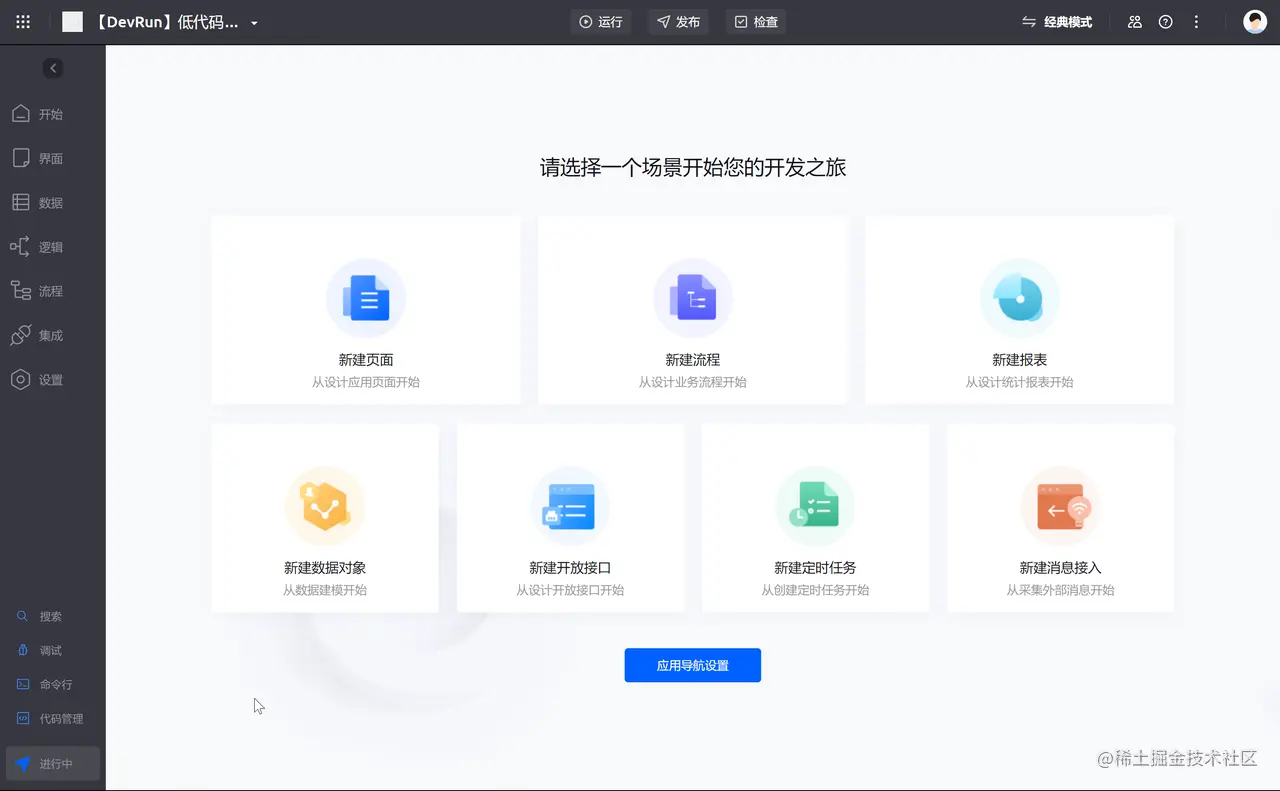
Task: Click the 新建消息接入 message access icon
Action: pyautogui.click(x=1060, y=506)
